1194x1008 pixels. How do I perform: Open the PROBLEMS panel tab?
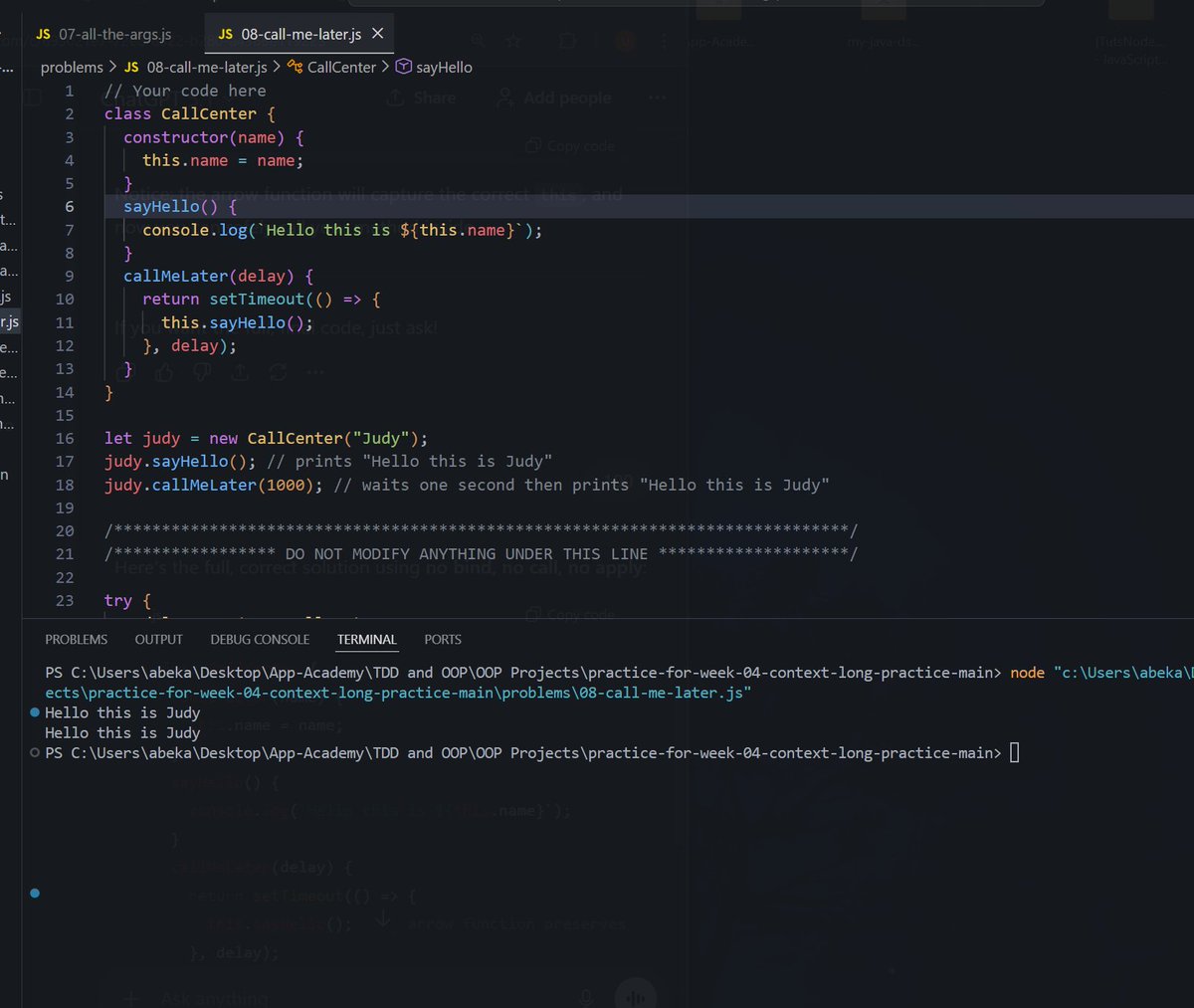click(x=77, y=640)
